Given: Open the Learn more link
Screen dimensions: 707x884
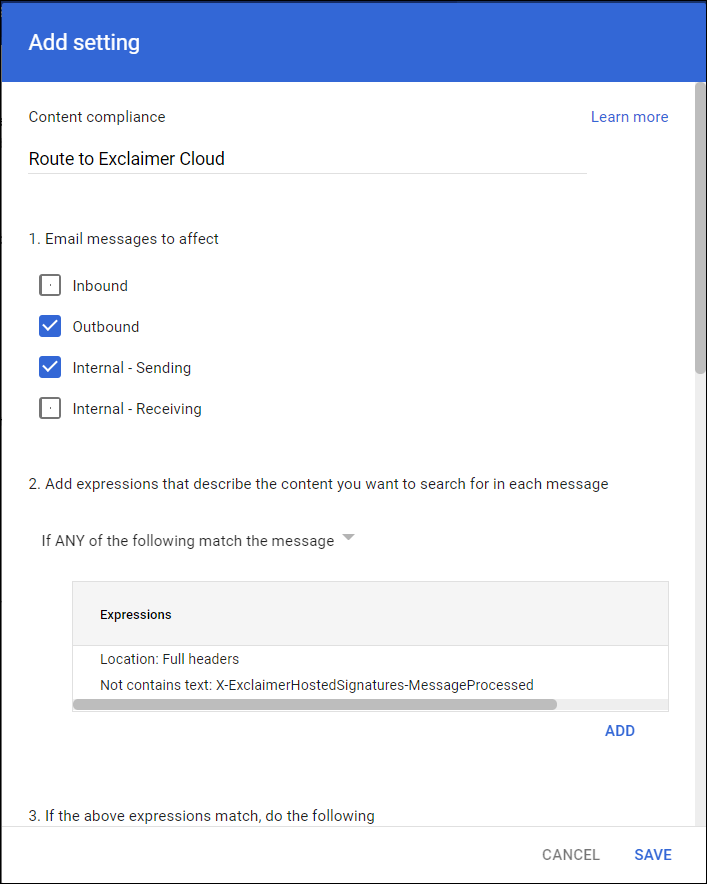Looking at the screenshot, I should pyautogui.click(x=629, y=117).
